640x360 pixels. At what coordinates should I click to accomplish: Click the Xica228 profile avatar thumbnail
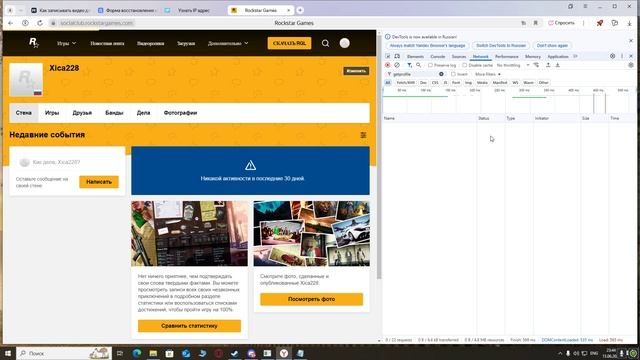point(26,80)
